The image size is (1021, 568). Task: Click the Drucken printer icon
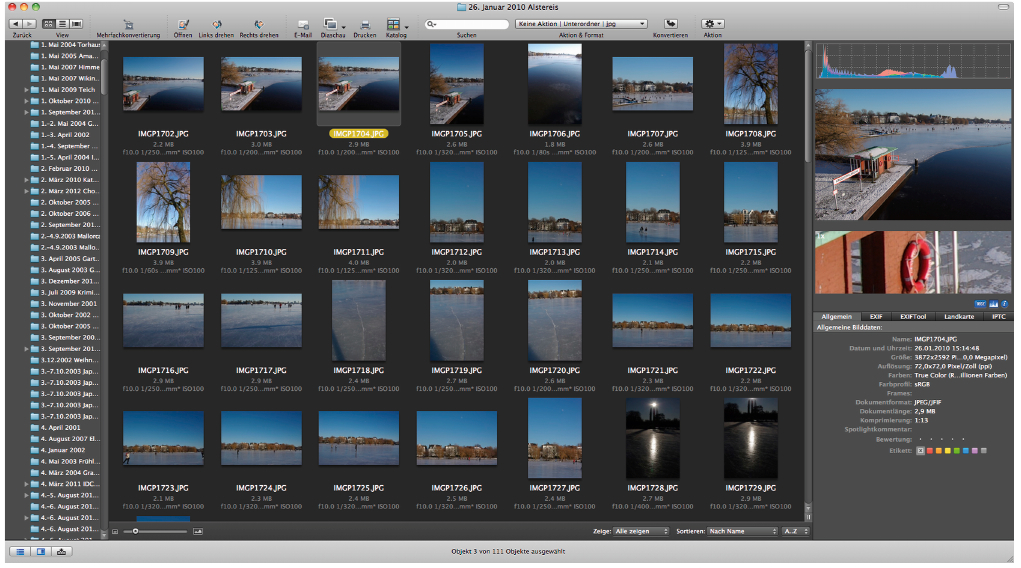point(365,23)
